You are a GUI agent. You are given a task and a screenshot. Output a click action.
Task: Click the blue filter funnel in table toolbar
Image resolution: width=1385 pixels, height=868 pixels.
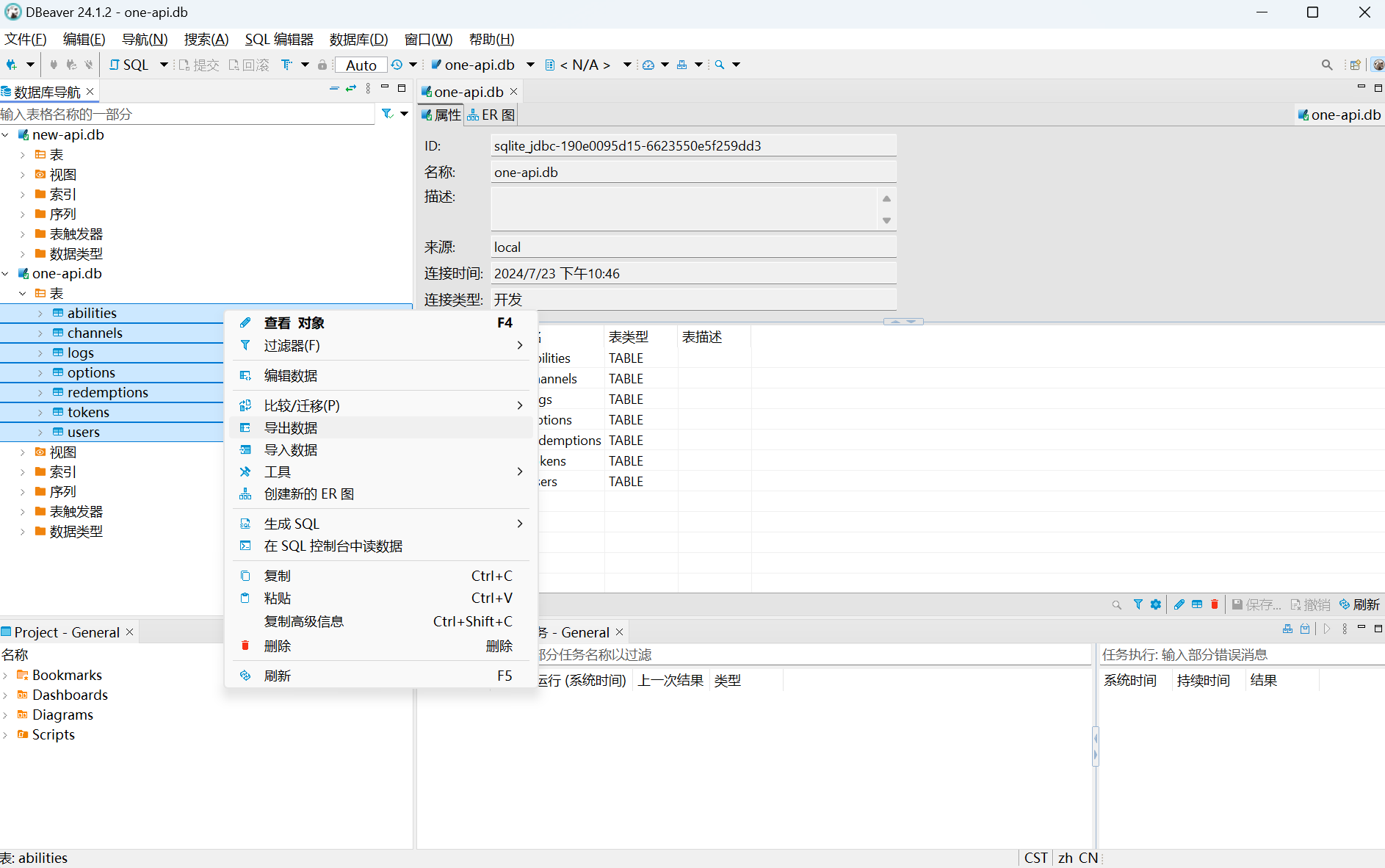1138,604
